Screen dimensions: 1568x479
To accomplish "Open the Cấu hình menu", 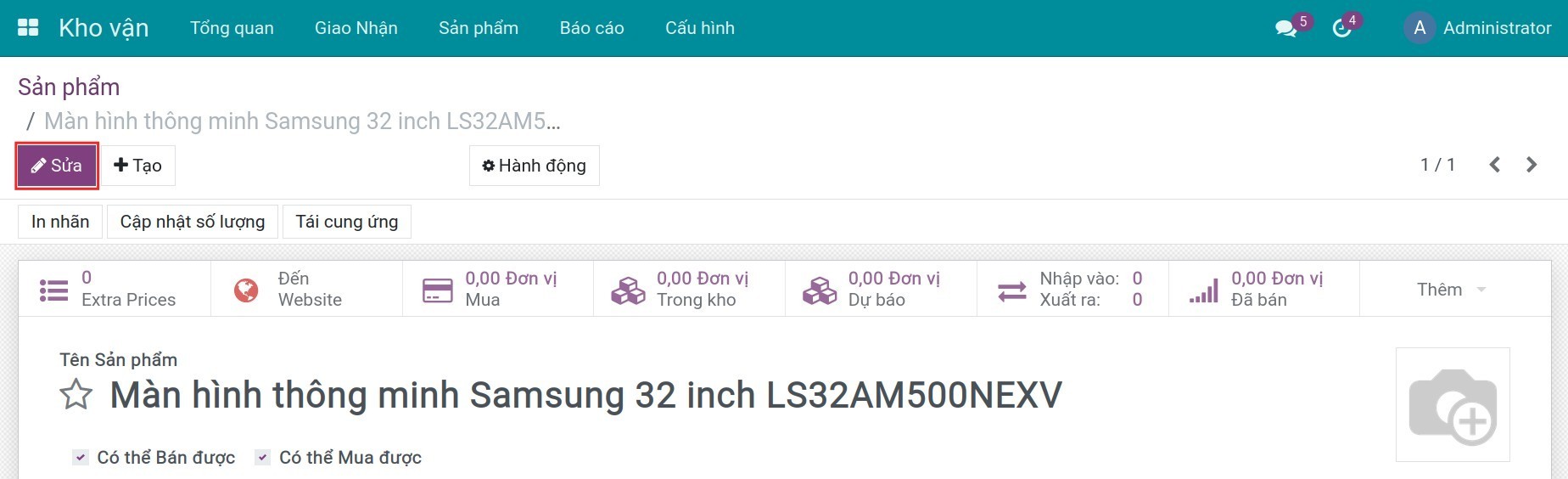I will pyautogui.click(x=700, y=28).
